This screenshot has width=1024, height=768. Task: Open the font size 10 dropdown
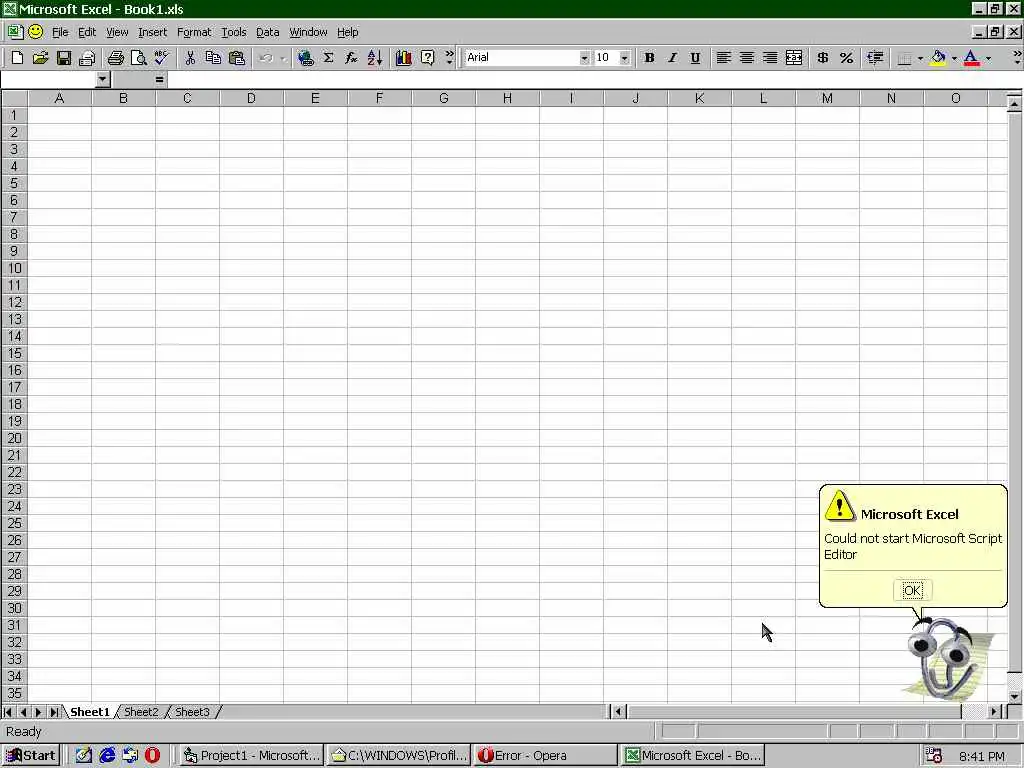624,58
